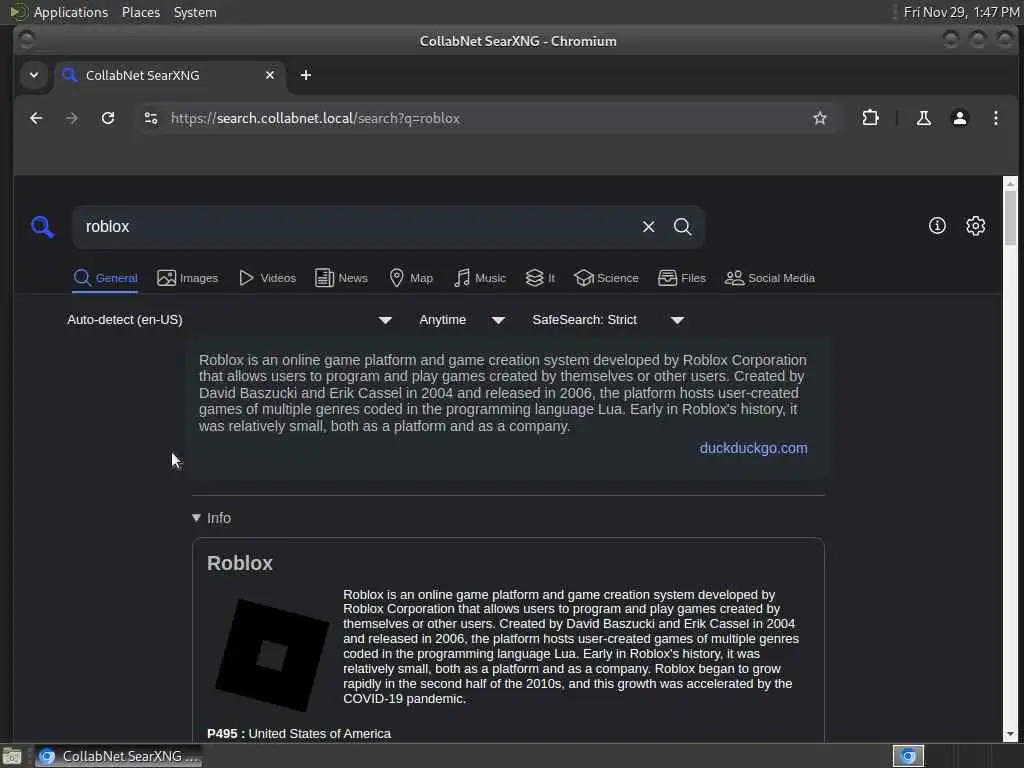
Task: Click the P495 : United States of America row
Action: (x=299, y=733)
